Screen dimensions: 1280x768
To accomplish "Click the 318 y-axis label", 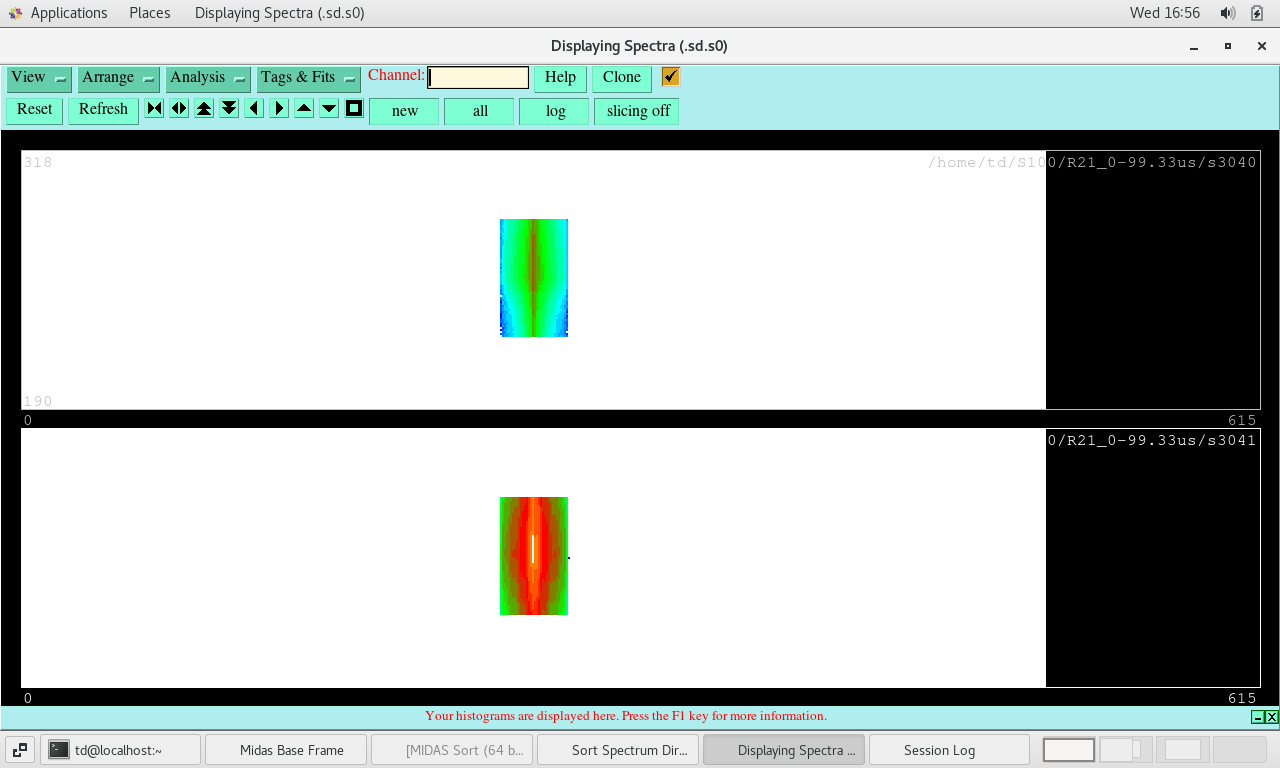I will [x=38, y=163].
